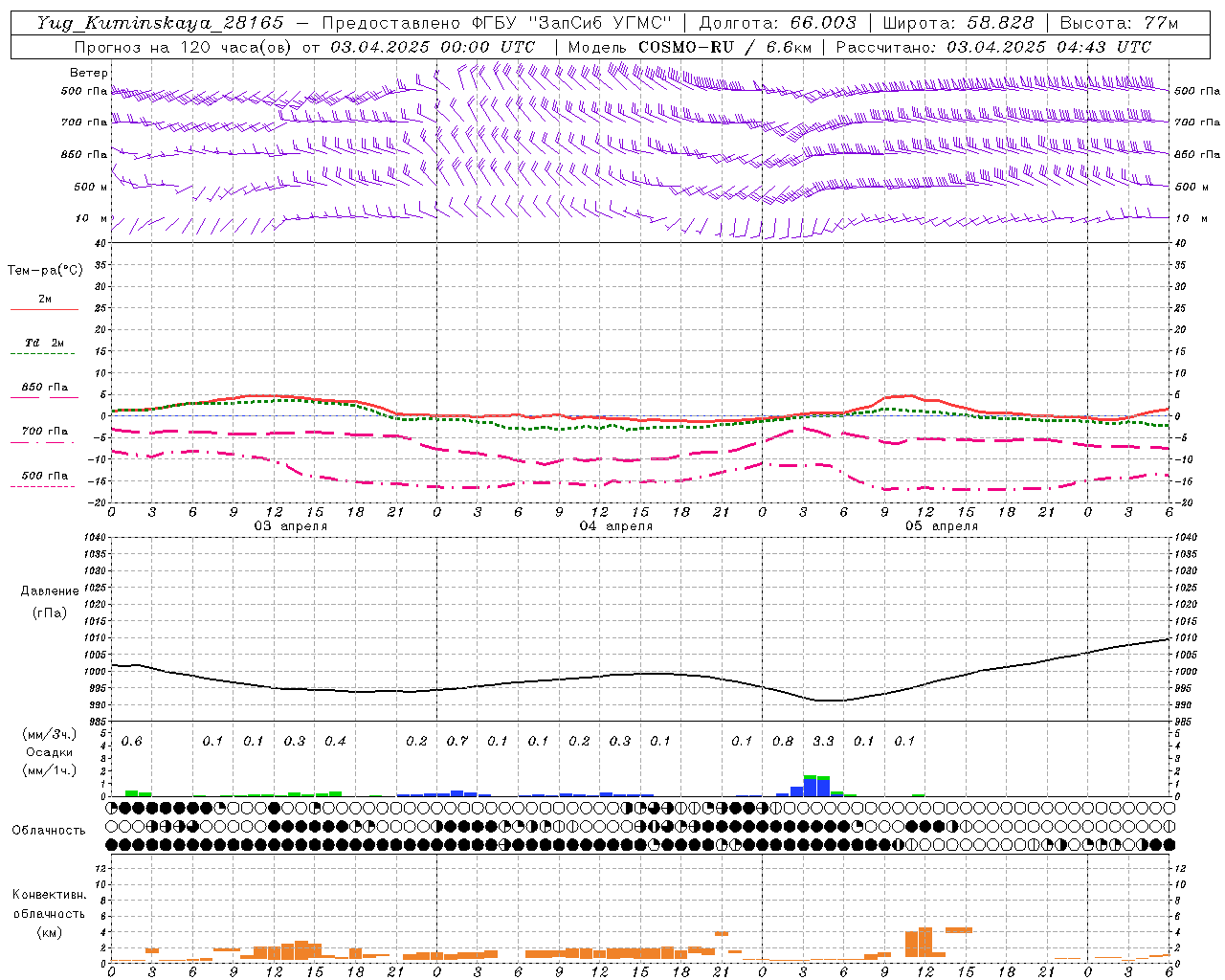
Task: Click the green dotted Td legend line sample
Action: [42, 354]
